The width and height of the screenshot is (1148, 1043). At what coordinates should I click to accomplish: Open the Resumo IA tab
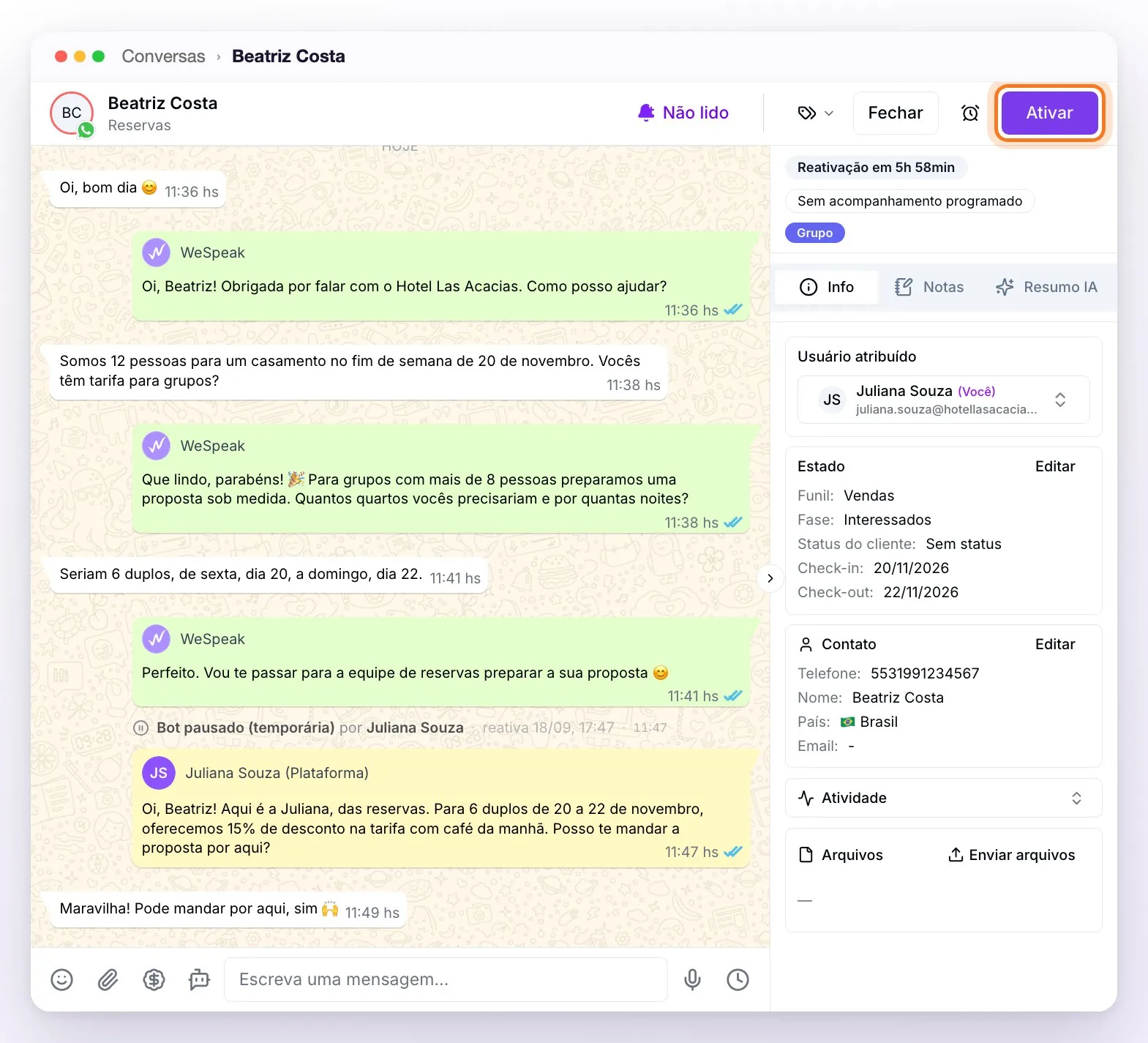[1046, 287]
